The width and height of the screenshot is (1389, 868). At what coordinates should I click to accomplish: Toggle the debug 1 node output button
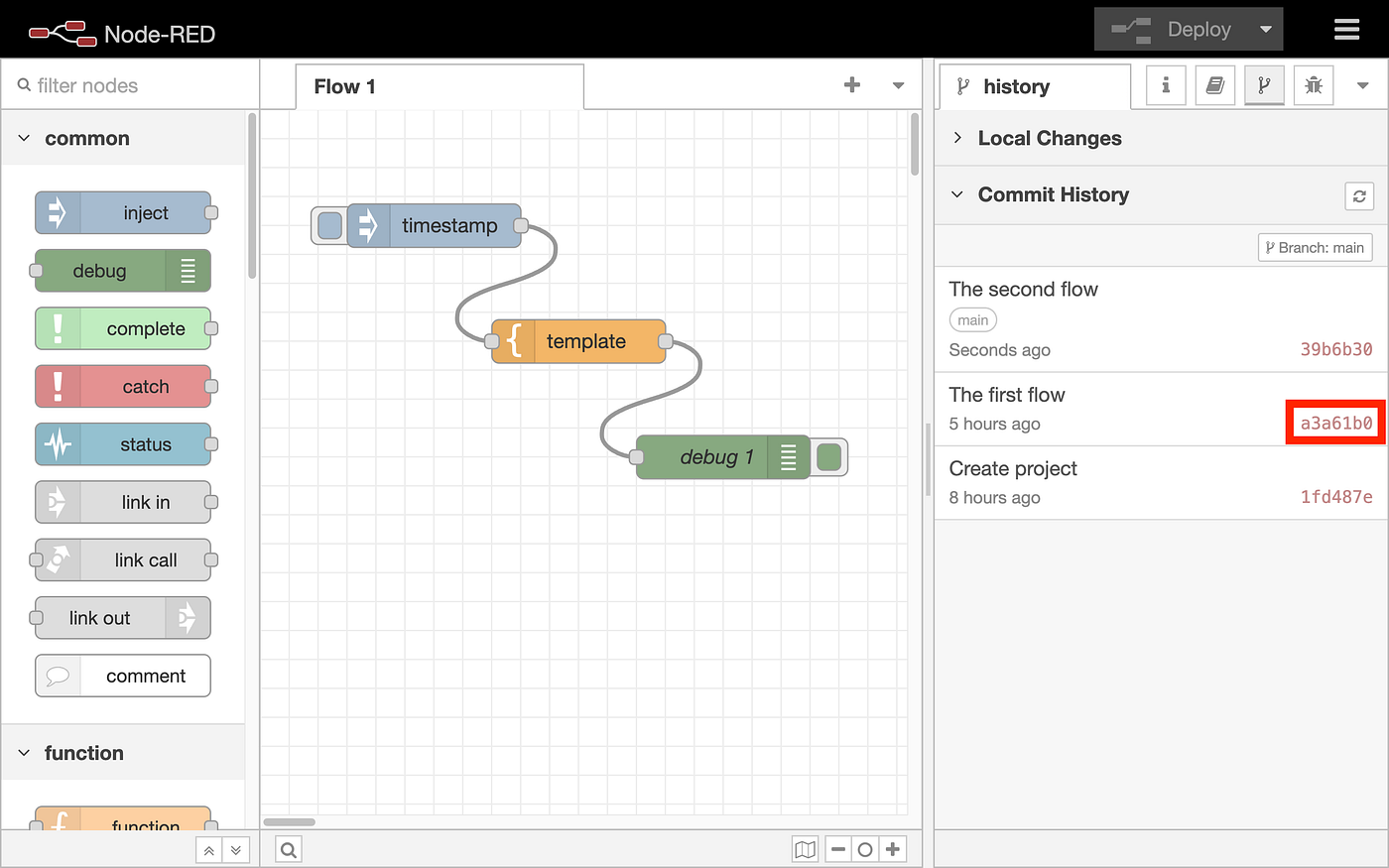tap(829, 457)
